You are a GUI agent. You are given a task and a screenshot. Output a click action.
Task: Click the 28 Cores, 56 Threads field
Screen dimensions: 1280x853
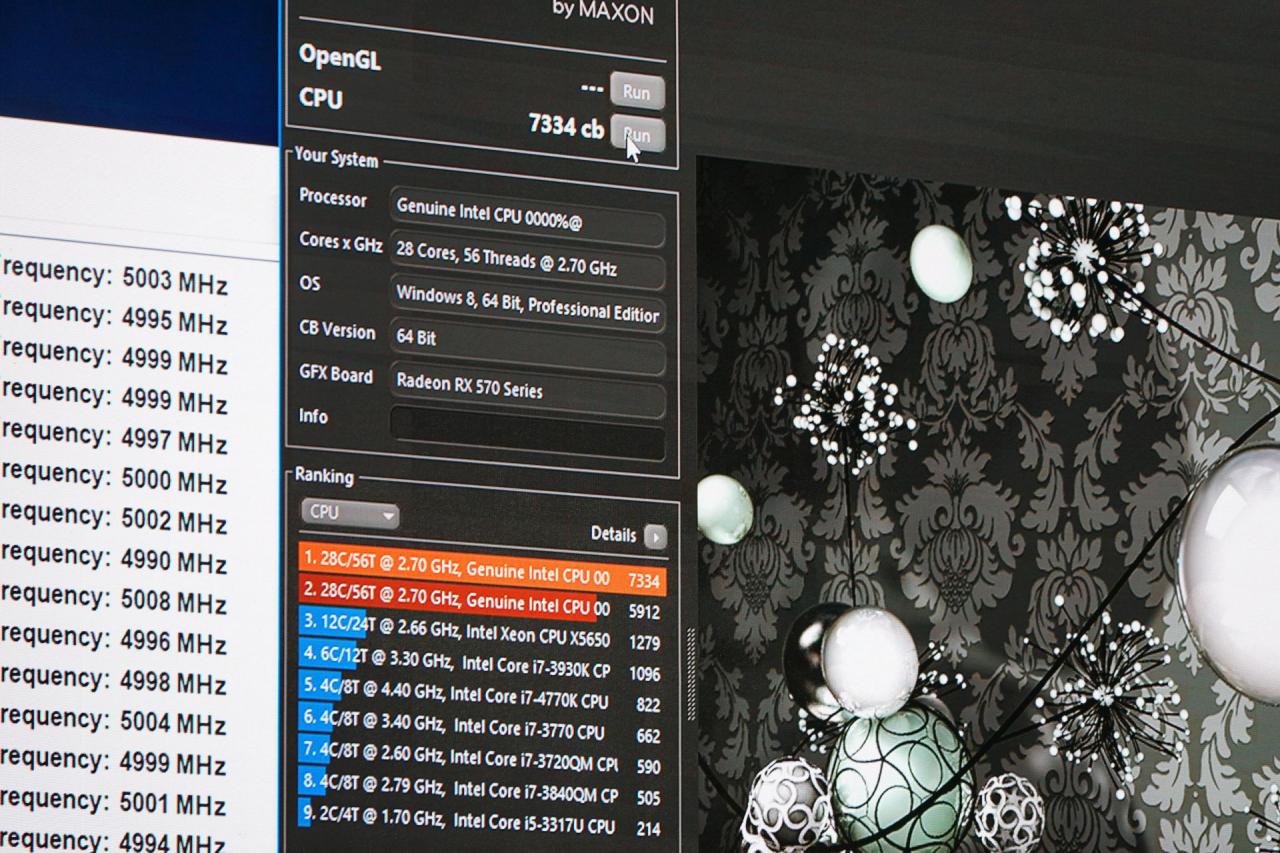[x=527, y=260]
